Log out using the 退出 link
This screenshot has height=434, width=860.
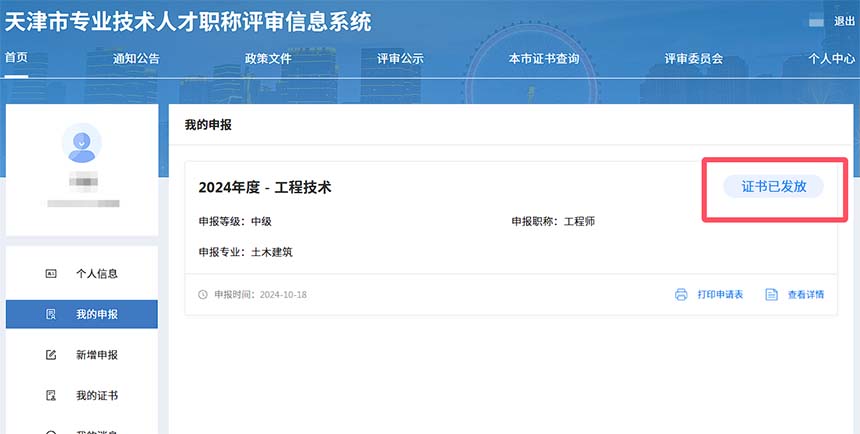[x=845, y=21]
